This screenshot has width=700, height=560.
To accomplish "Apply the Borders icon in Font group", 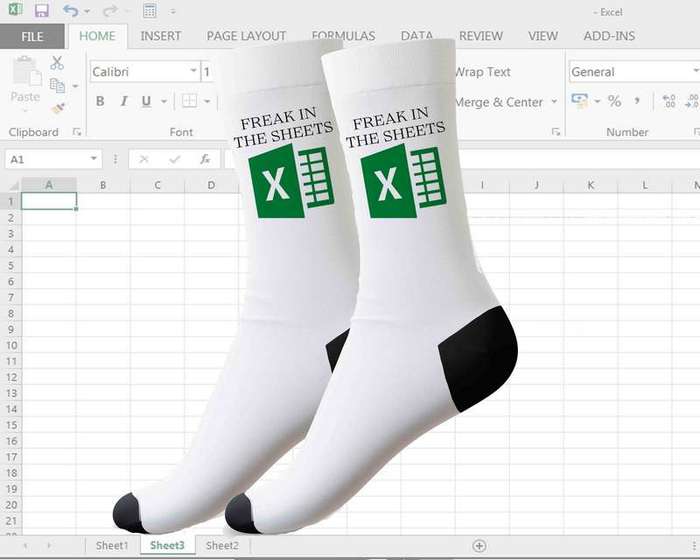I will click(189, 101).
